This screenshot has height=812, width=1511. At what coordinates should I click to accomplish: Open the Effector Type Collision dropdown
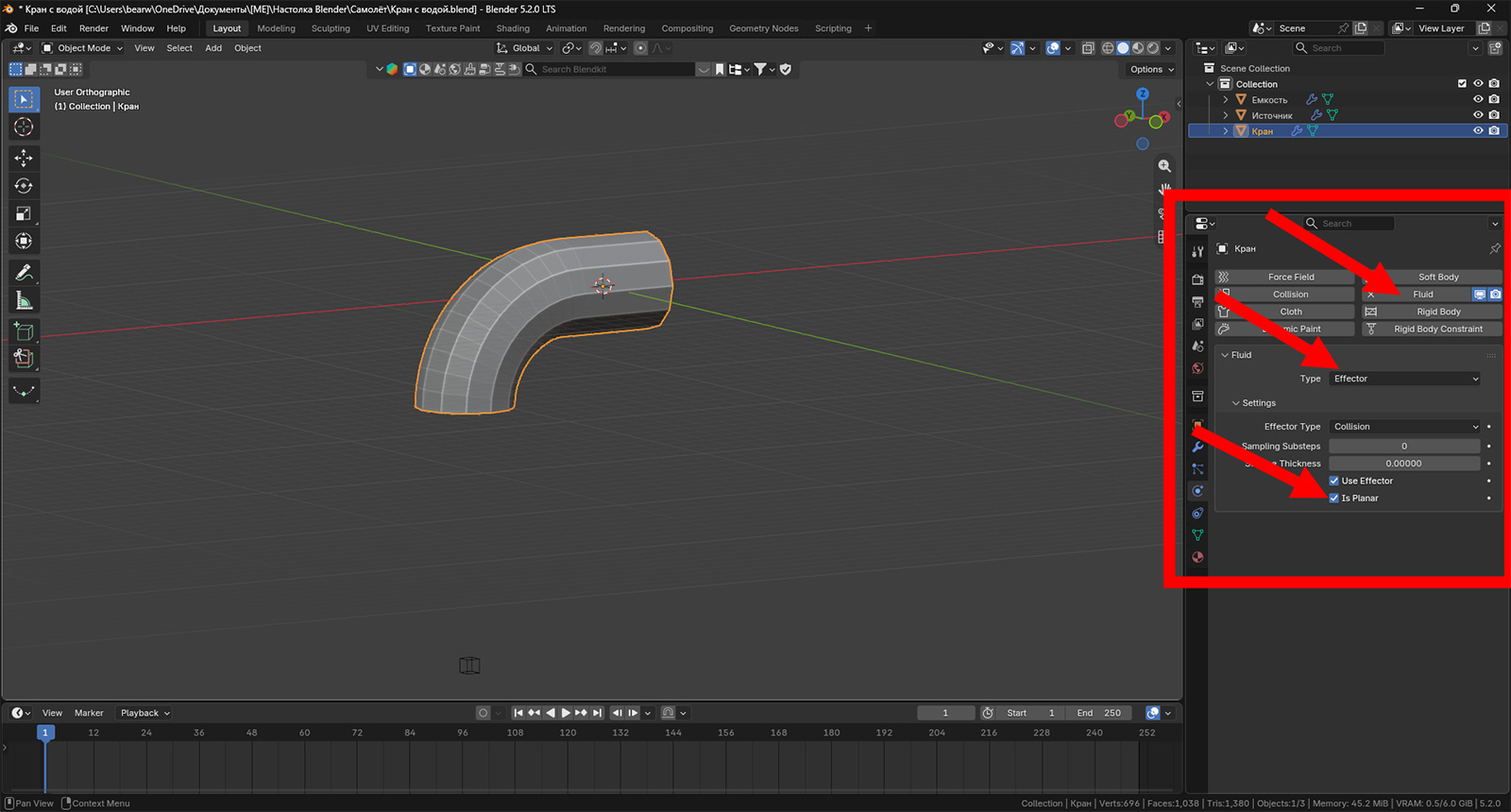coord(1405,427)
